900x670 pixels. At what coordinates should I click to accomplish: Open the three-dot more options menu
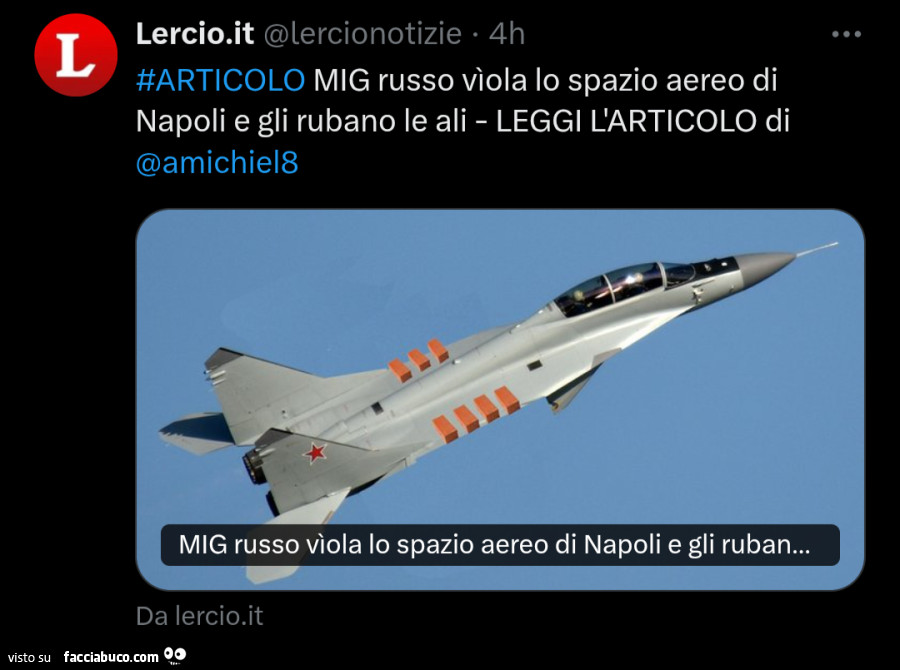click(x=846, y=34)
